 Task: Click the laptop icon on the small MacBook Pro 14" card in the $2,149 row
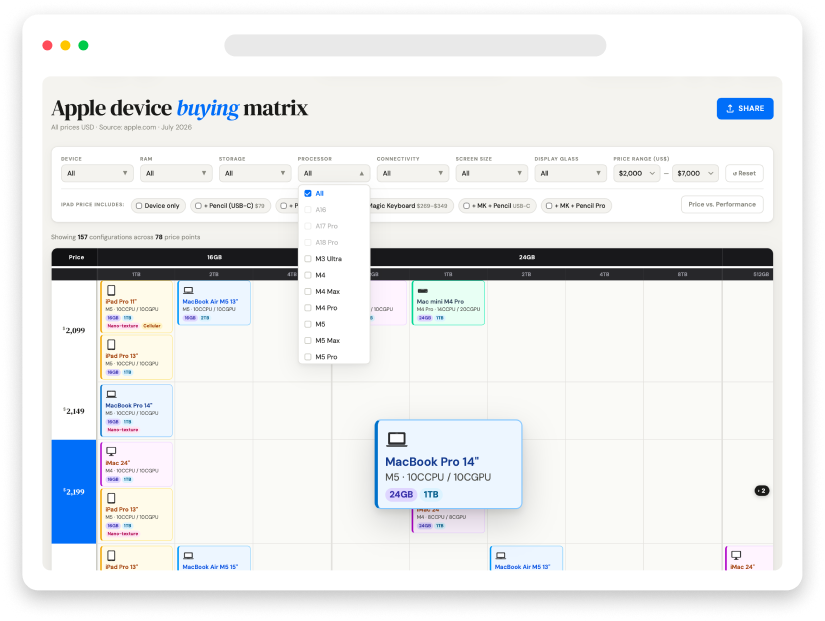111,394
